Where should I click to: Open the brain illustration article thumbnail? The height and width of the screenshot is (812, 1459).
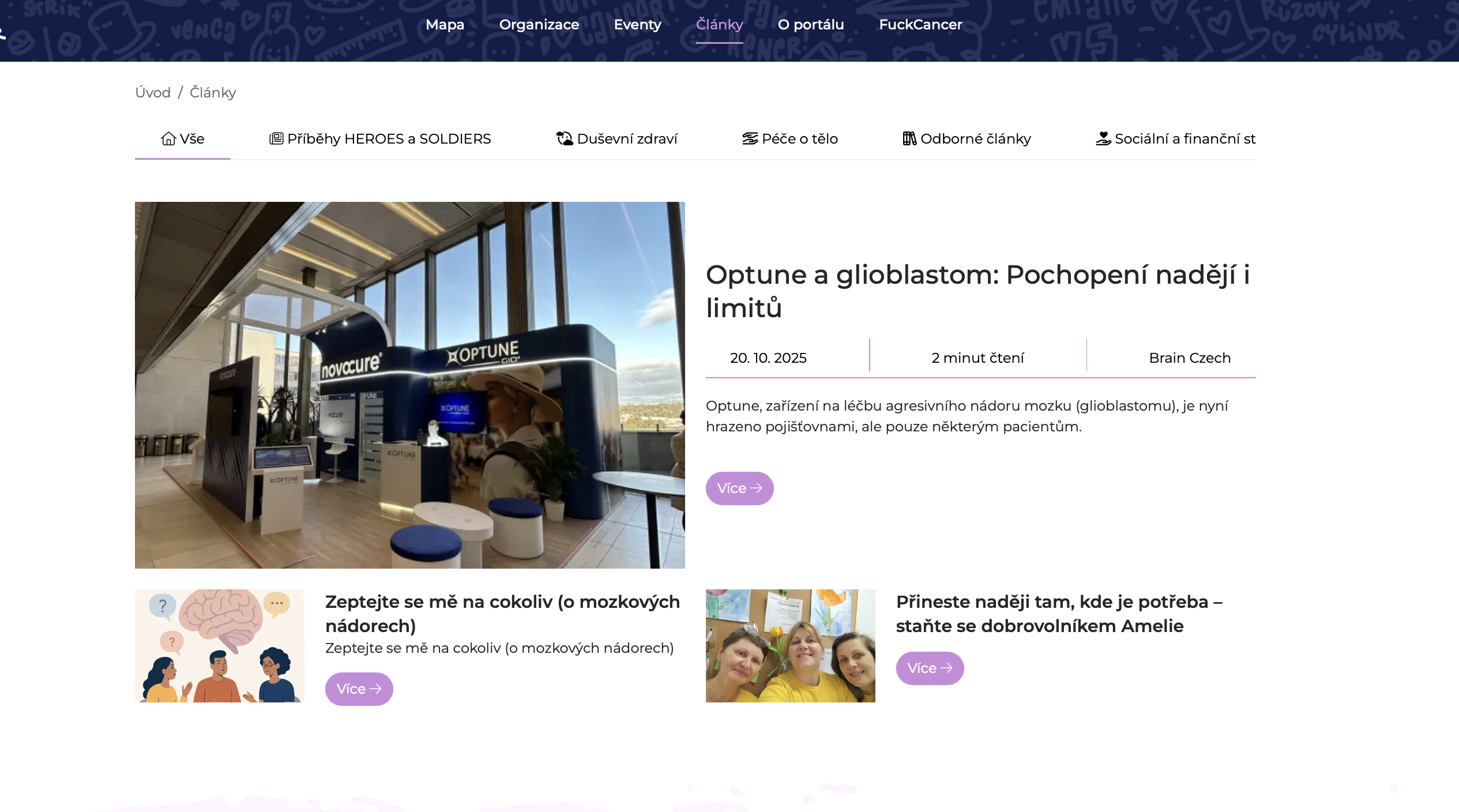[220, 646]
